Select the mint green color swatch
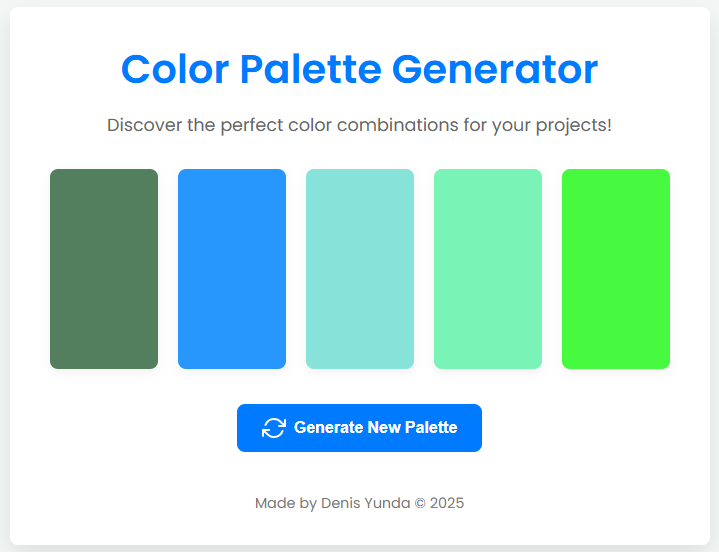The height and width of the screenshot is (552, 719). [488, 269]
